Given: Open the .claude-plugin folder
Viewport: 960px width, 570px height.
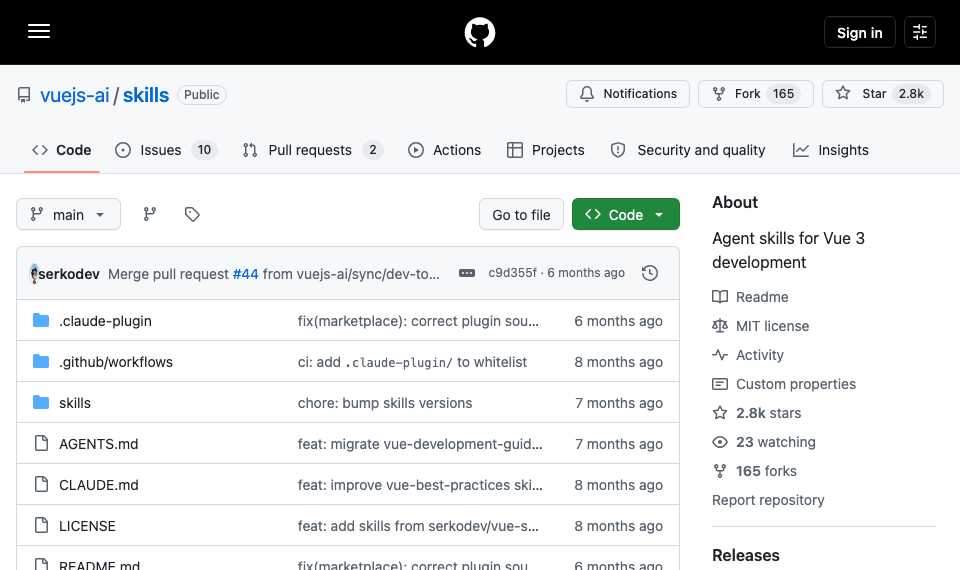Looking at the screenshot, I should point(105,321).
